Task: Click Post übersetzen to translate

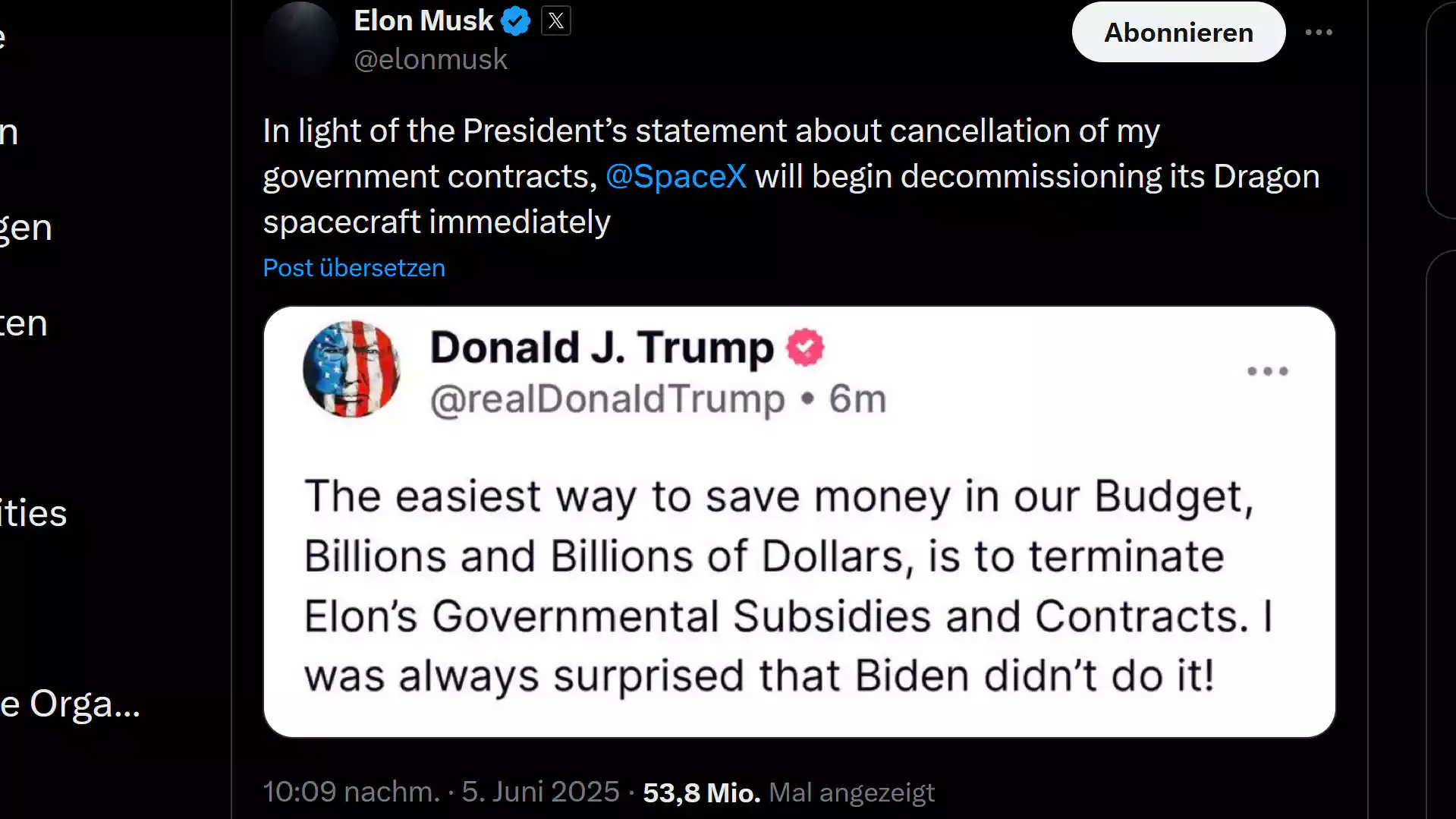Action: [354, 268]
